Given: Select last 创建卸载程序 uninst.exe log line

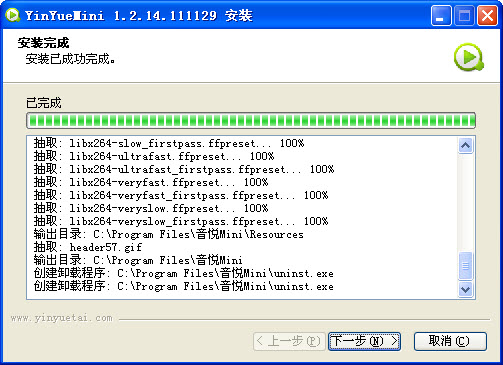Looking at the screenshot, I should tap(184, 286).
